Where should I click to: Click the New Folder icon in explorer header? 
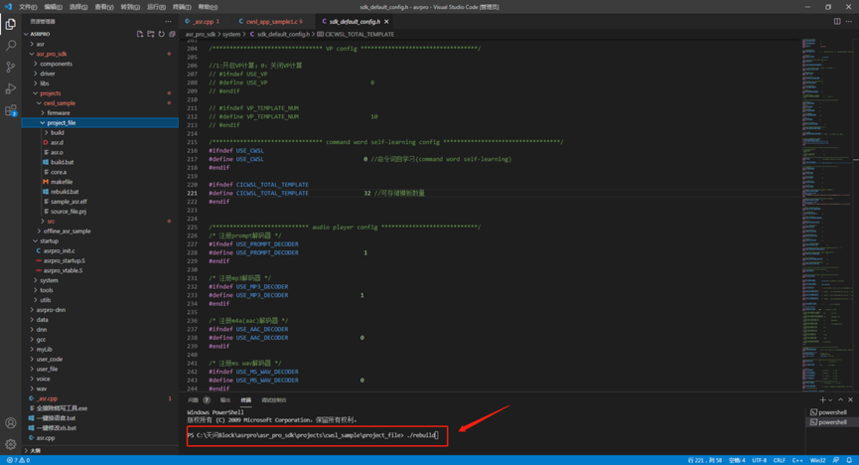151,34
